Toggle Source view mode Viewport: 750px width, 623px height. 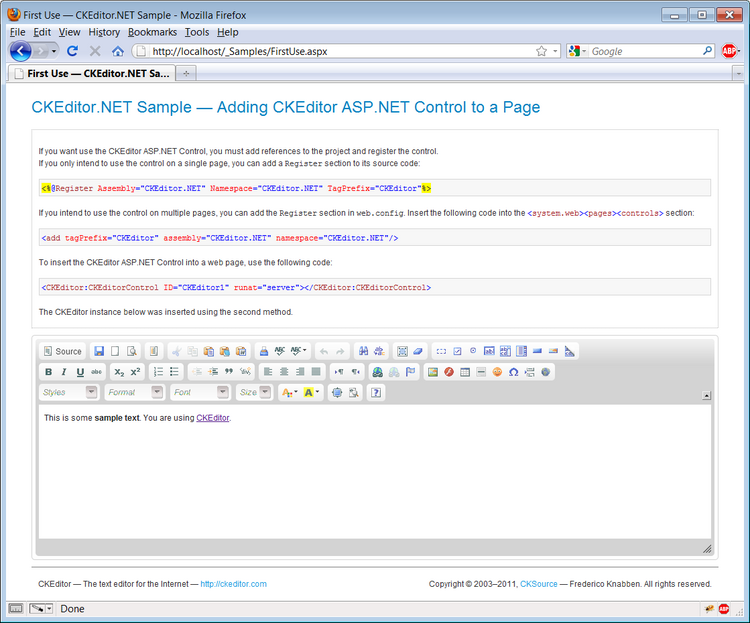[x=63, y=351]
